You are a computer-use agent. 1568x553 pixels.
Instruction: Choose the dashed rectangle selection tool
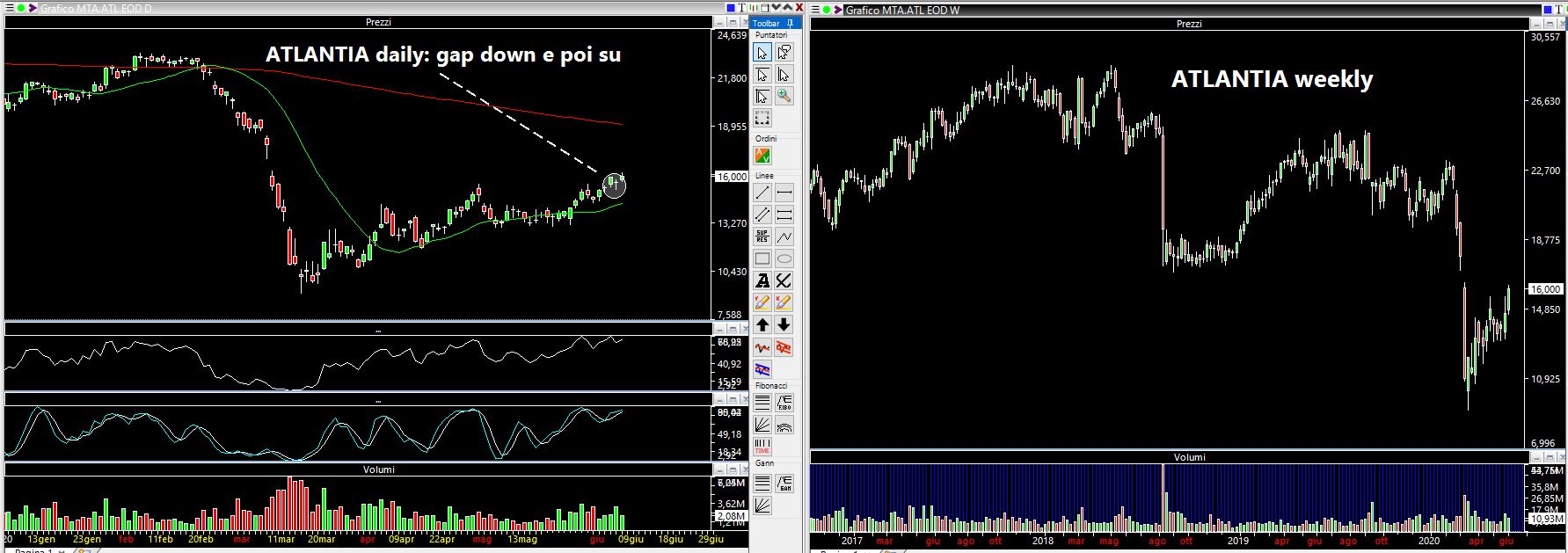click(x=762, y=118)
